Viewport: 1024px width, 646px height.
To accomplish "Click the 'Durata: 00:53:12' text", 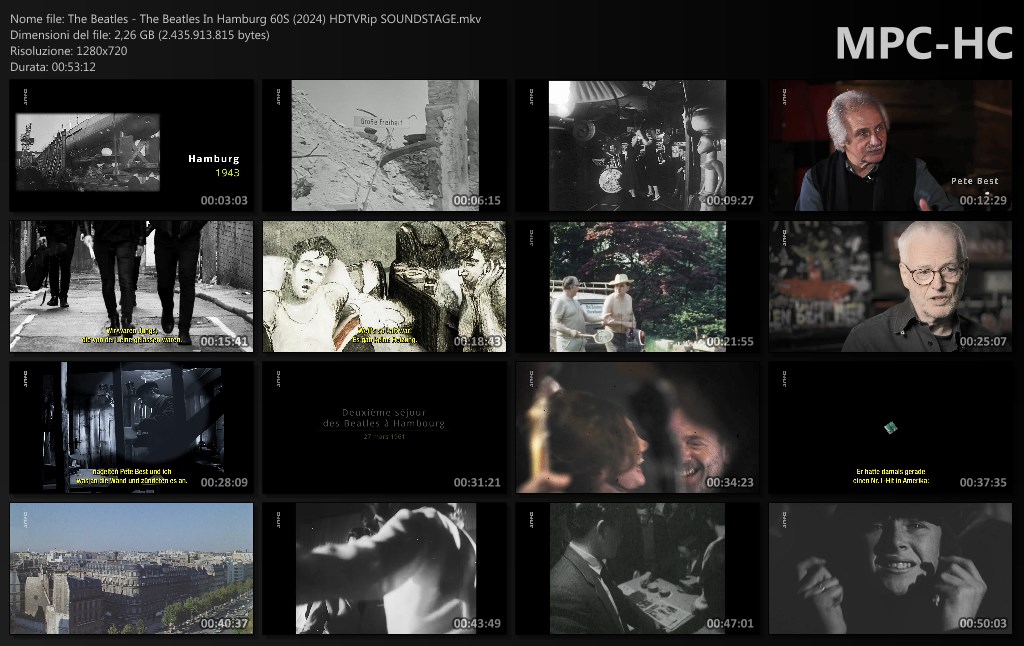I will [53, 67].
